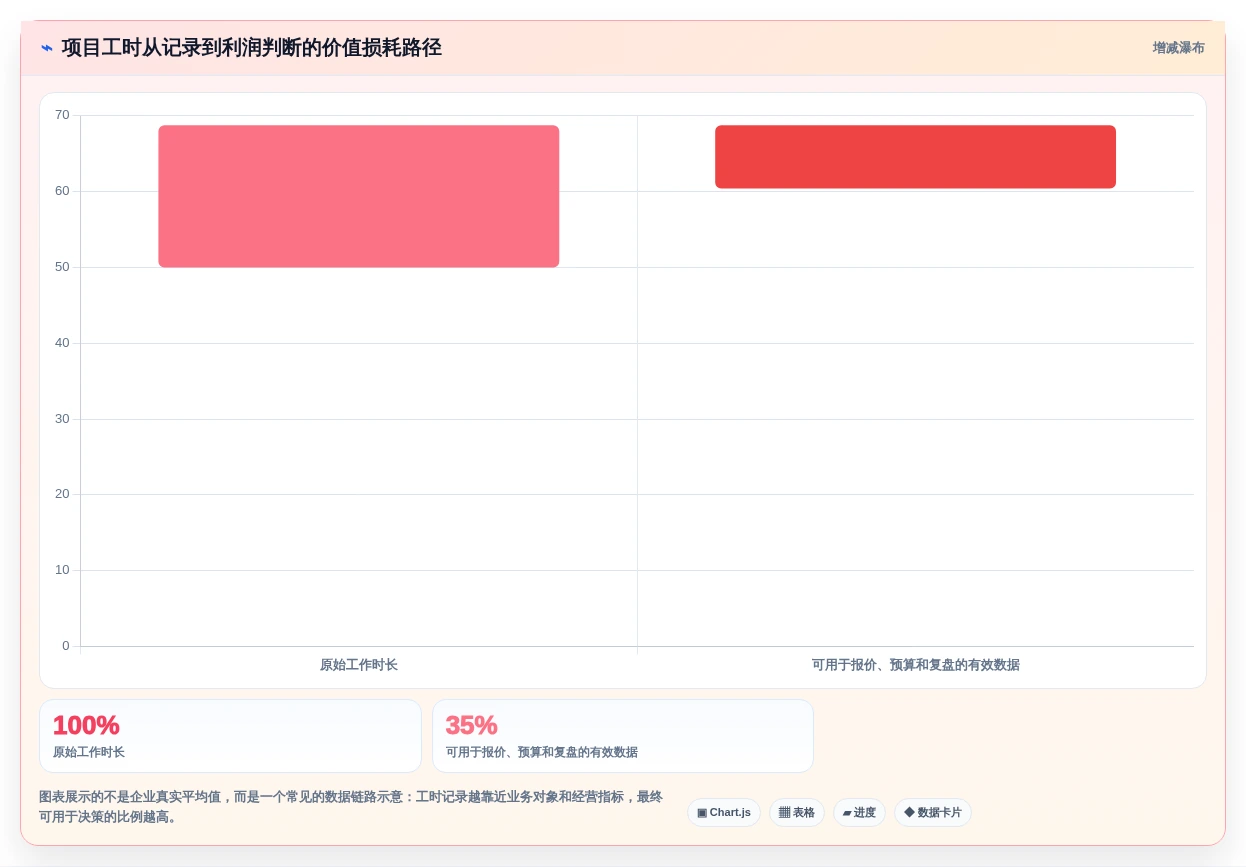Click the y-axis value 20
The width and height of the screenshot is (1246, 867).
tap(62, 494)
